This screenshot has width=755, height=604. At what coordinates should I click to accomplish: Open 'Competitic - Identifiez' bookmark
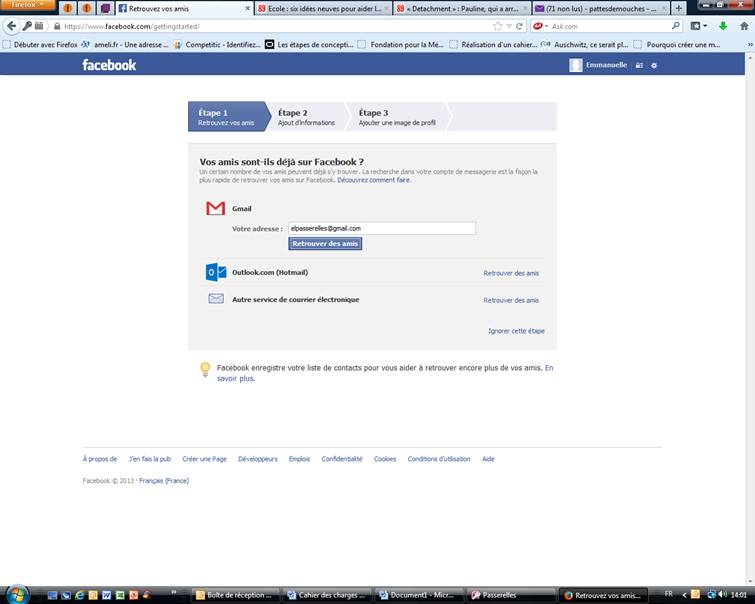point(217,45)
